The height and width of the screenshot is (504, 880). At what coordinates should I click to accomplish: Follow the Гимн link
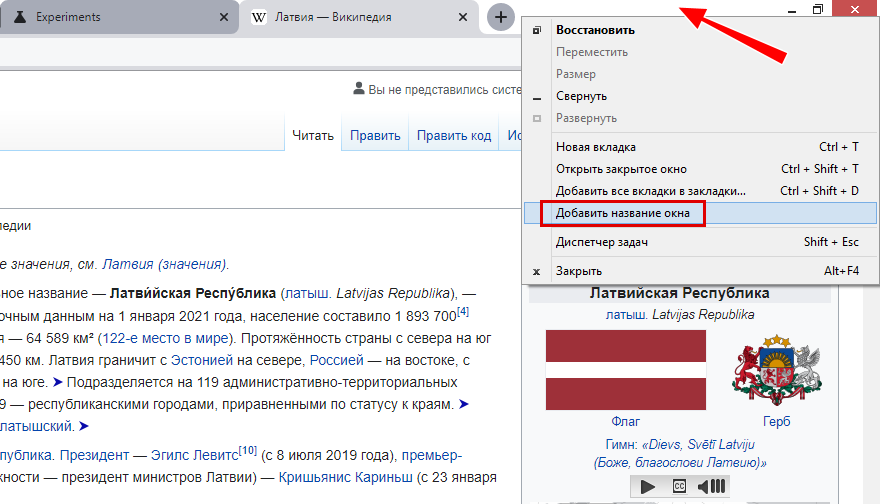[x=621, y=445]
